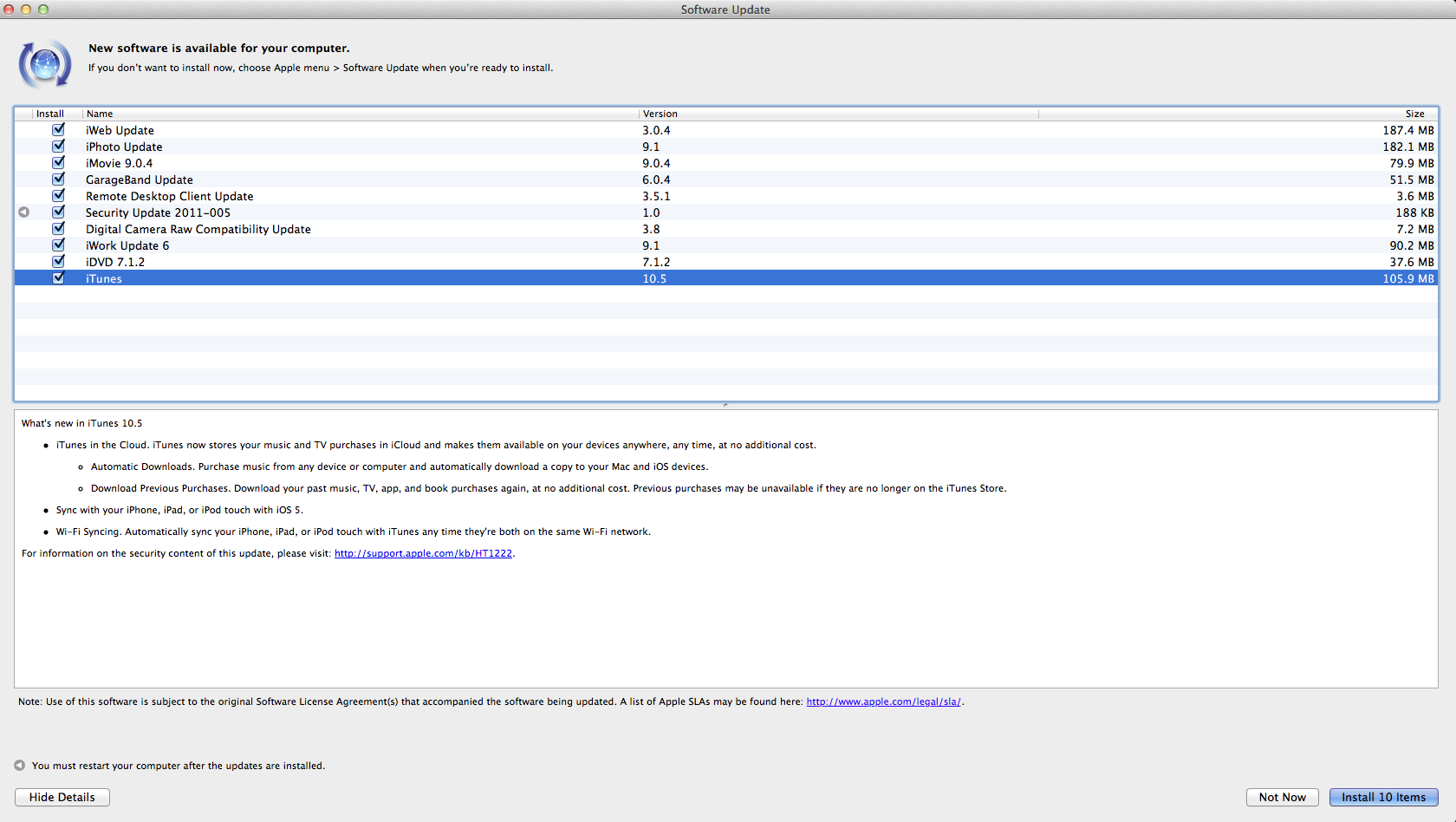Uncheck the iTunes install checkbox
The width and height of the screenshot is (1456, 822).
point(58,278)
